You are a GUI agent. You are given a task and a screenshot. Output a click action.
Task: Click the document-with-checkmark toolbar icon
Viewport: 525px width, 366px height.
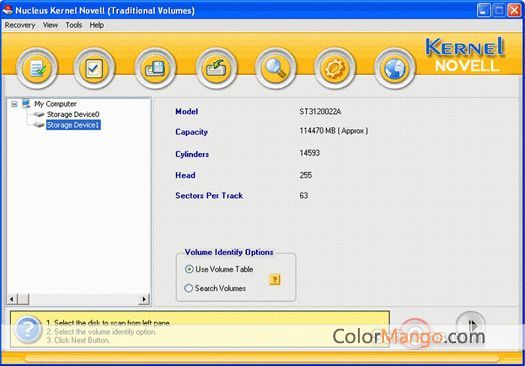pyautogui.click(x=37, y=68)
